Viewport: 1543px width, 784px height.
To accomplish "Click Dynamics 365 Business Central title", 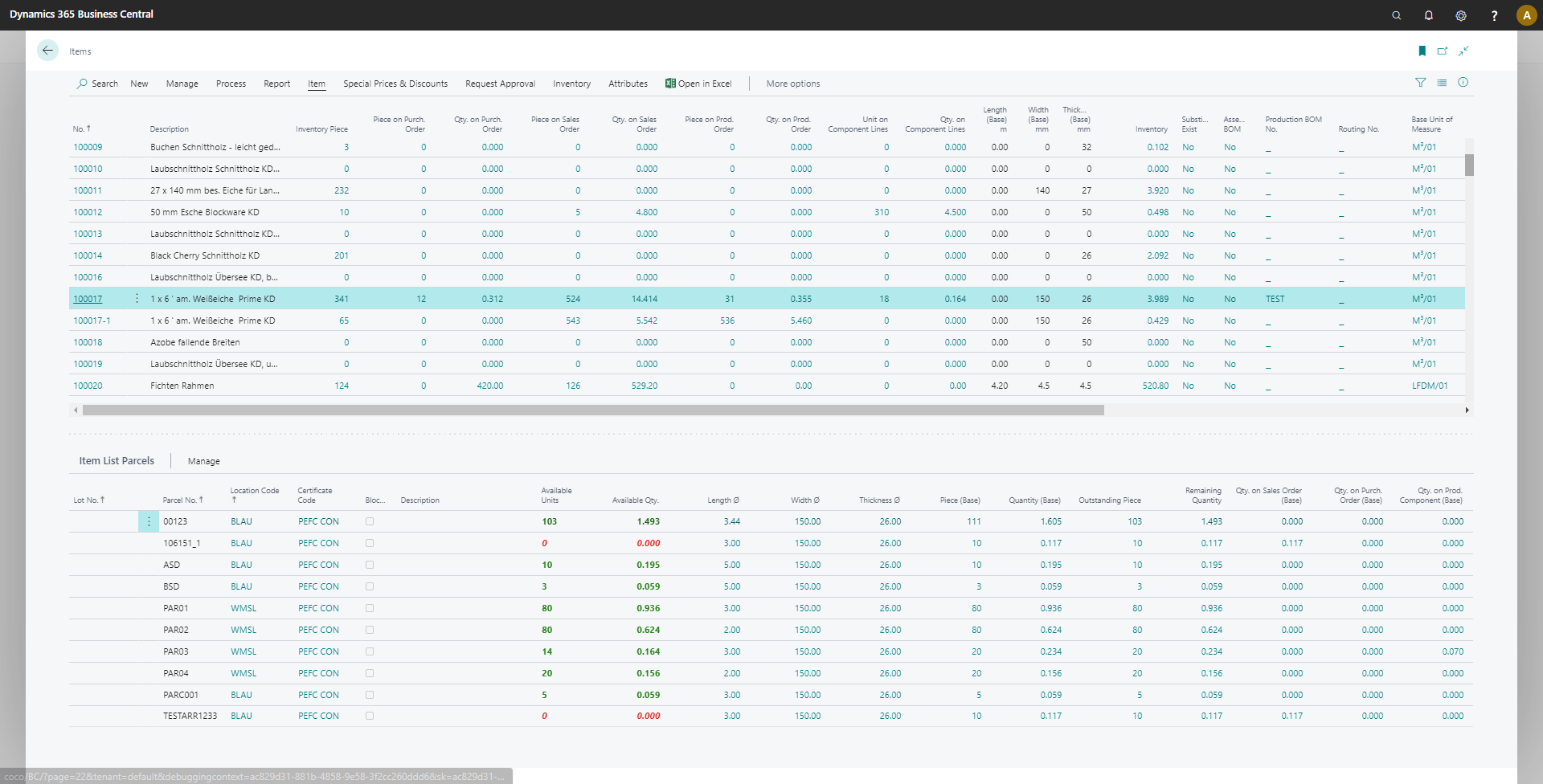I will 81,14.
